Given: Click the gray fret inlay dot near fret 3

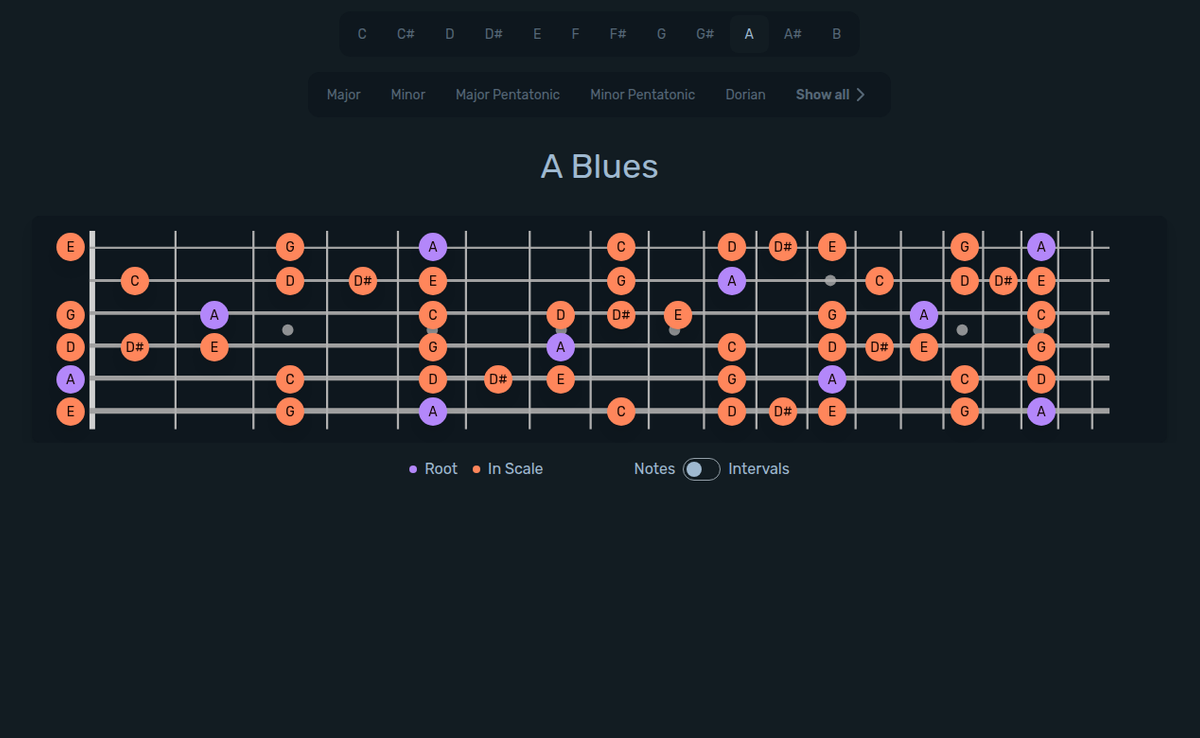Looking at the screenshot, I should pos(289,328).
